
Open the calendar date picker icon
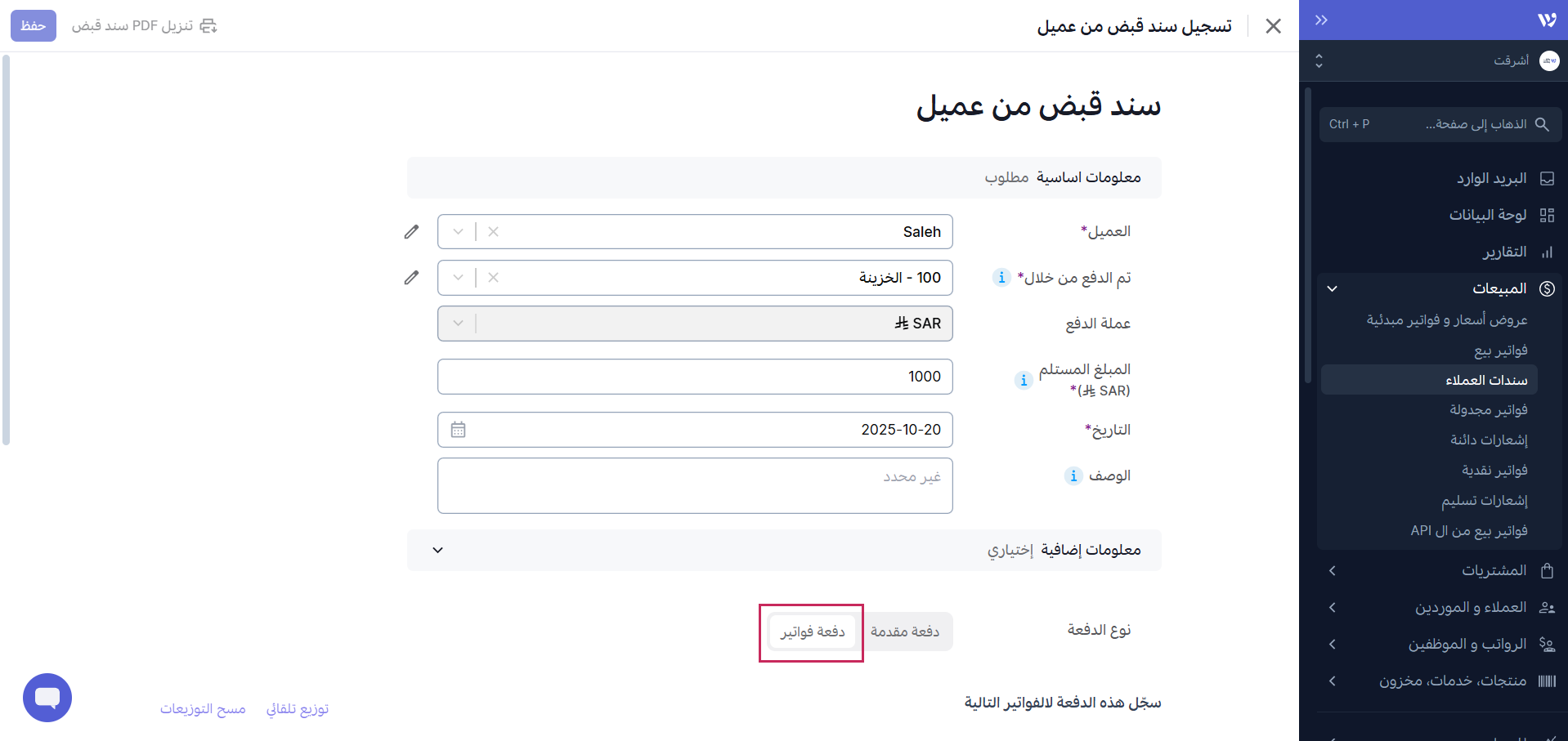(x=458, y=430)
